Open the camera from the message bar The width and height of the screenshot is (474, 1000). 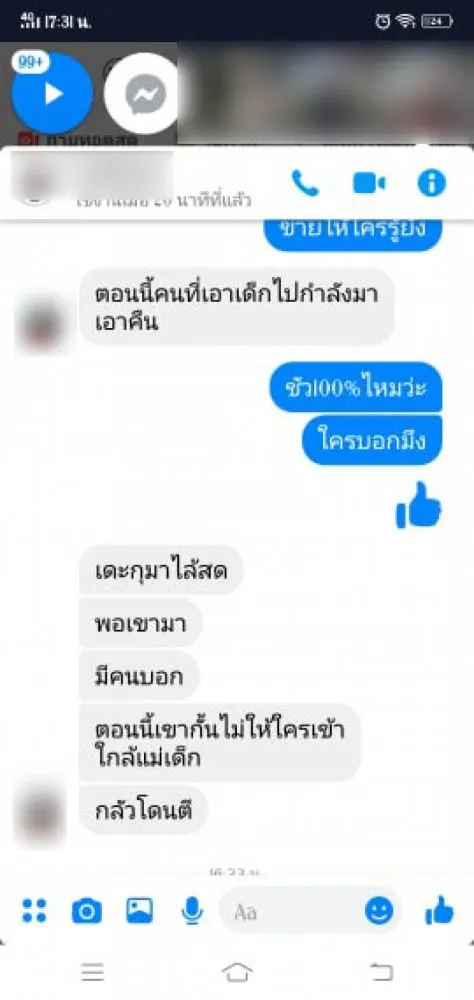tap(87, 911)
